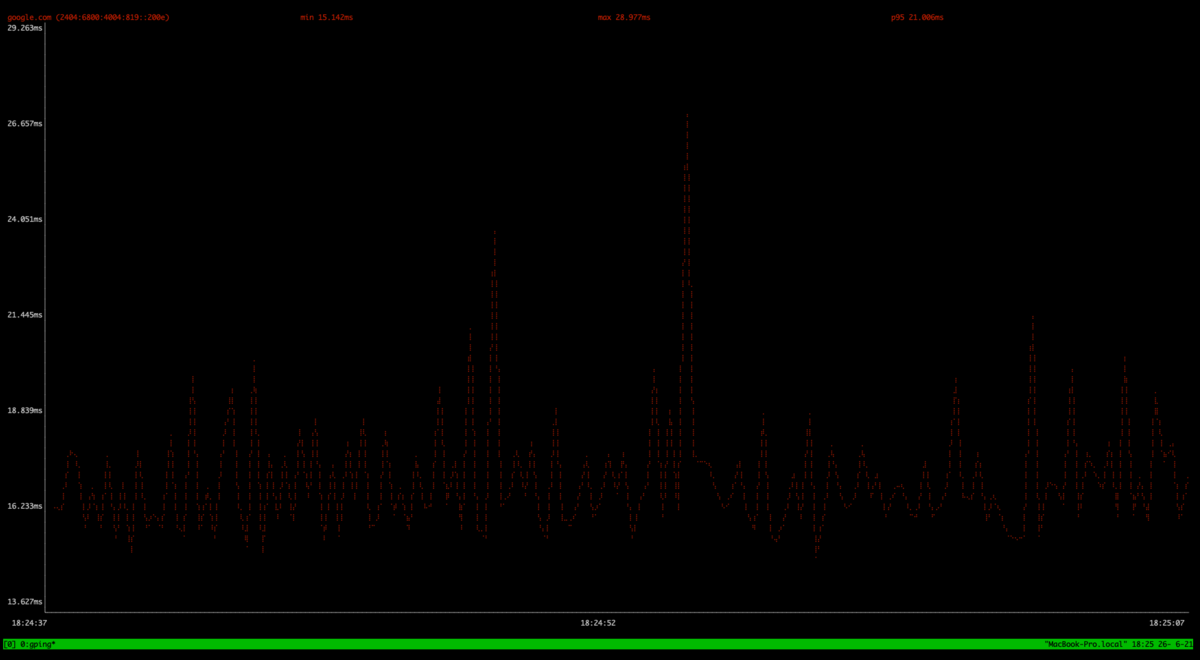1200x660 pixels.
Task: Click the p95 21.006ms statistic
Action: click(917, 17)
